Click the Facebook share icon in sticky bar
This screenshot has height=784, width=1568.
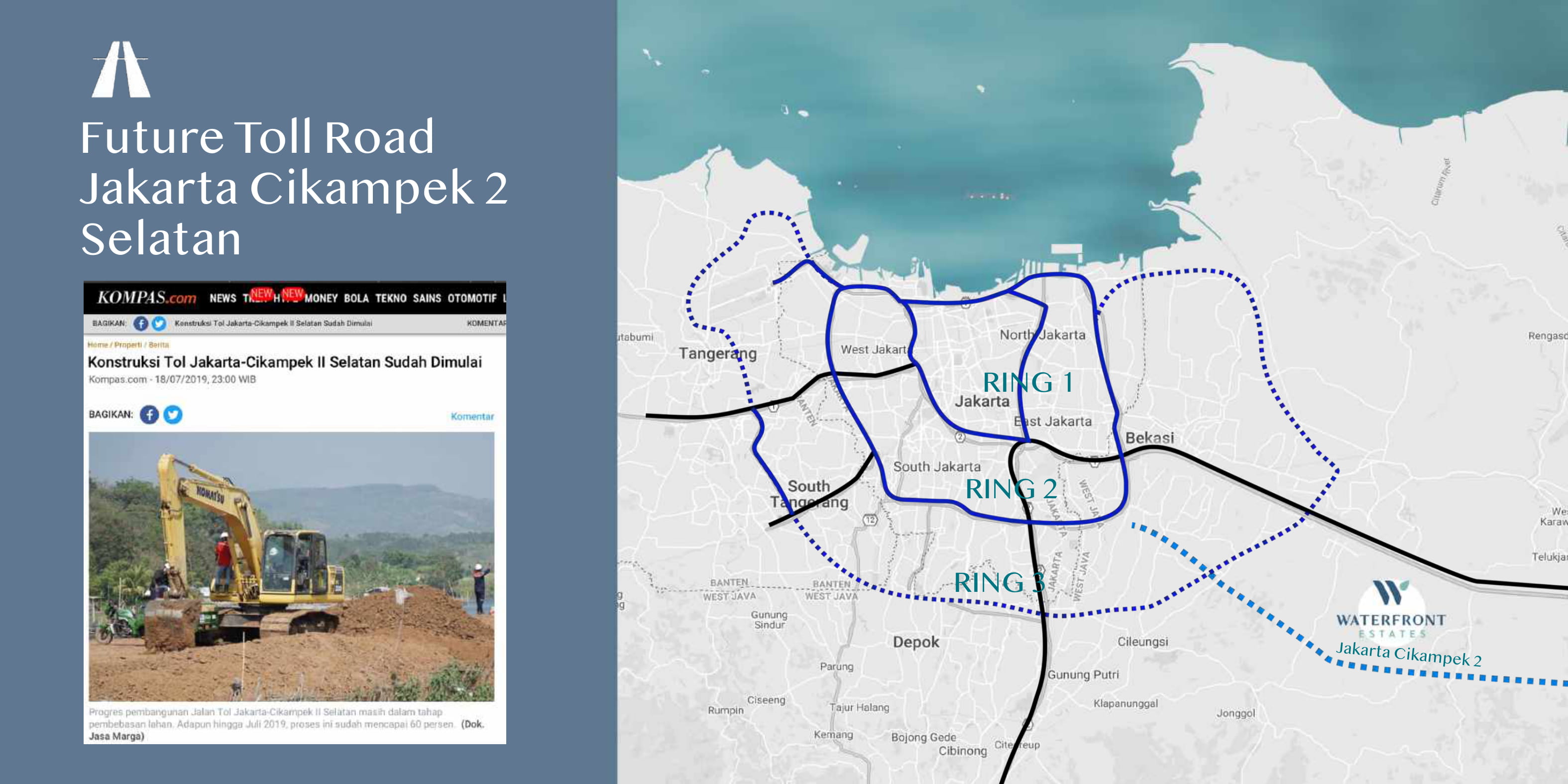point(140,323)
